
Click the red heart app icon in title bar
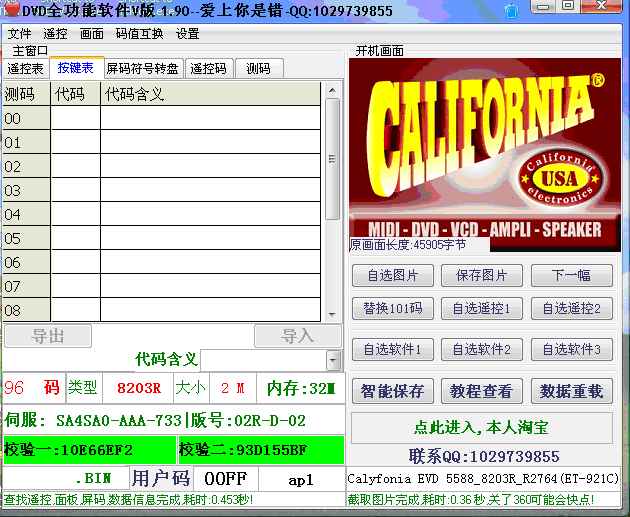[11, 10]
